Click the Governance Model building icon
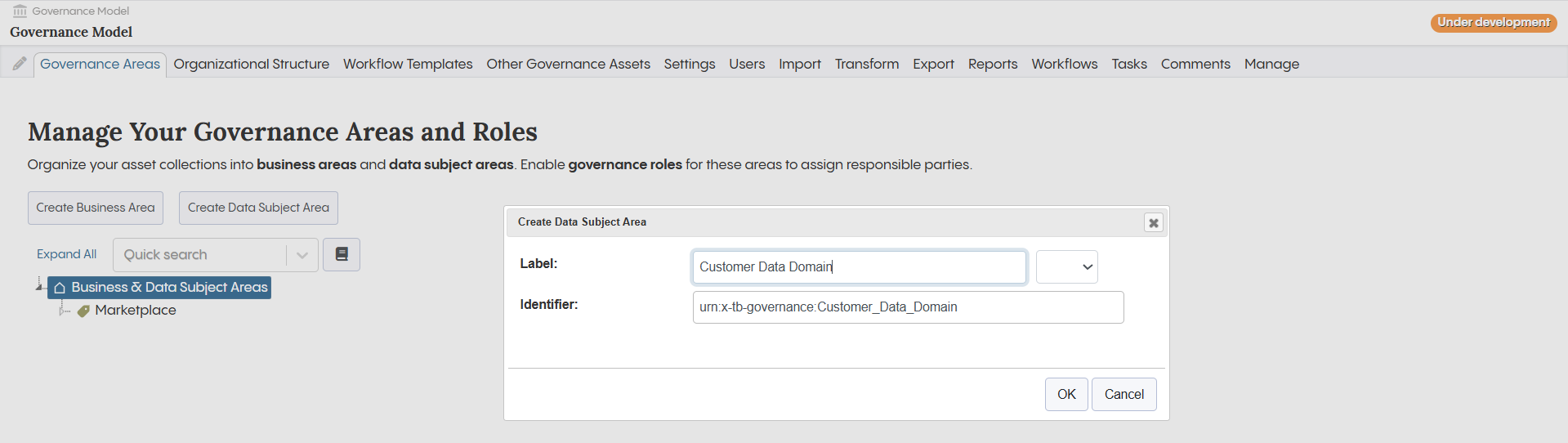The width and height of the screenshot is (1568, 443). pyautogui.click(x=20, y=11)
